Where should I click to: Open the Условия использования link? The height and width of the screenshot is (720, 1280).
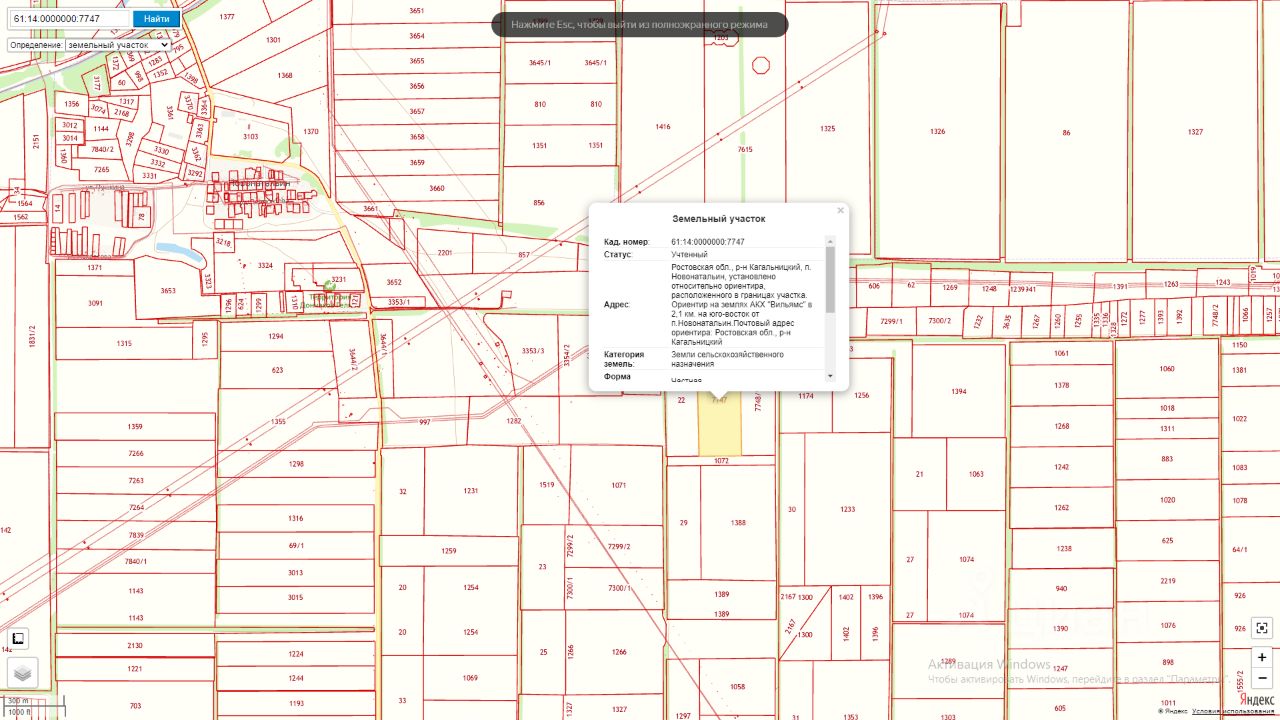1235,711
